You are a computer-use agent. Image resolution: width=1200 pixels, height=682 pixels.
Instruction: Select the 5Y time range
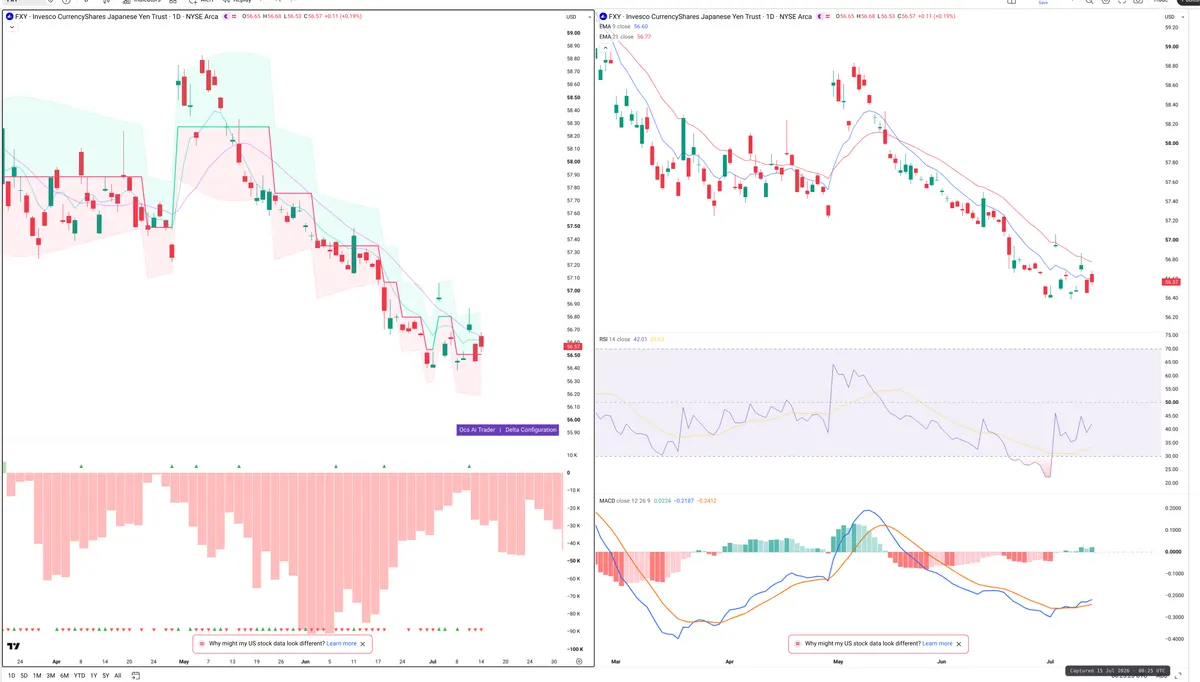[106, 676]
